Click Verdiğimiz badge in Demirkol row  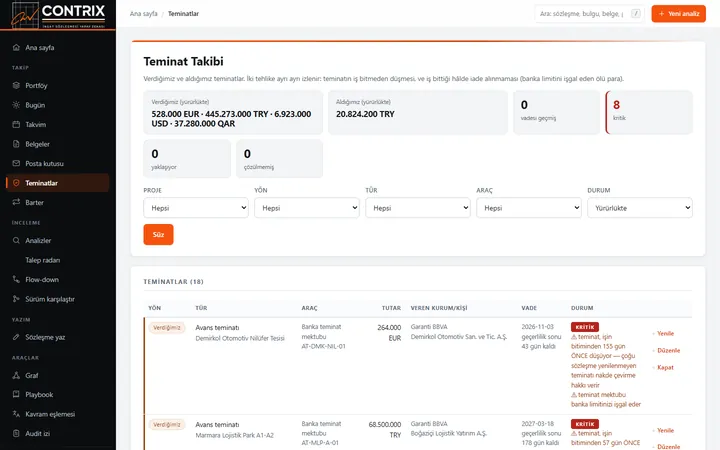(167, 328)
